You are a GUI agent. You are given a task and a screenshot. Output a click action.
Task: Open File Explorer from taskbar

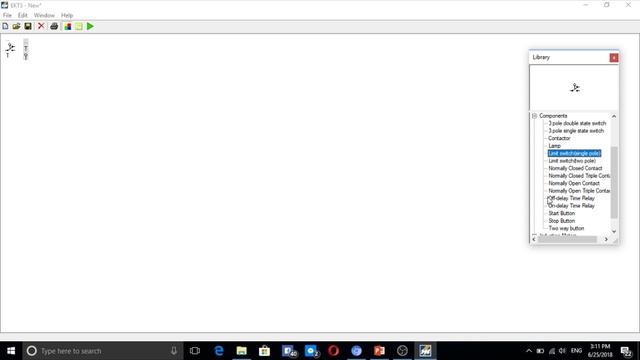click(x=242, y=351)
